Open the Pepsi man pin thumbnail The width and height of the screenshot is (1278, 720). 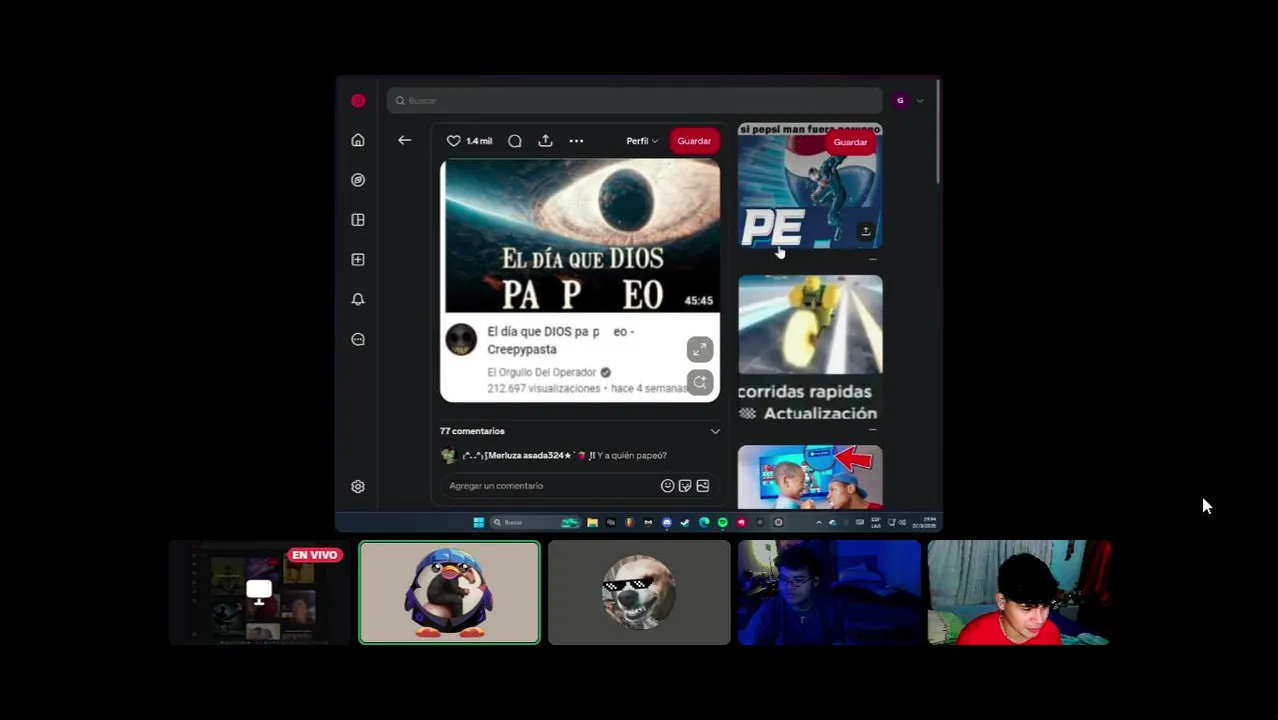[810, 186]
